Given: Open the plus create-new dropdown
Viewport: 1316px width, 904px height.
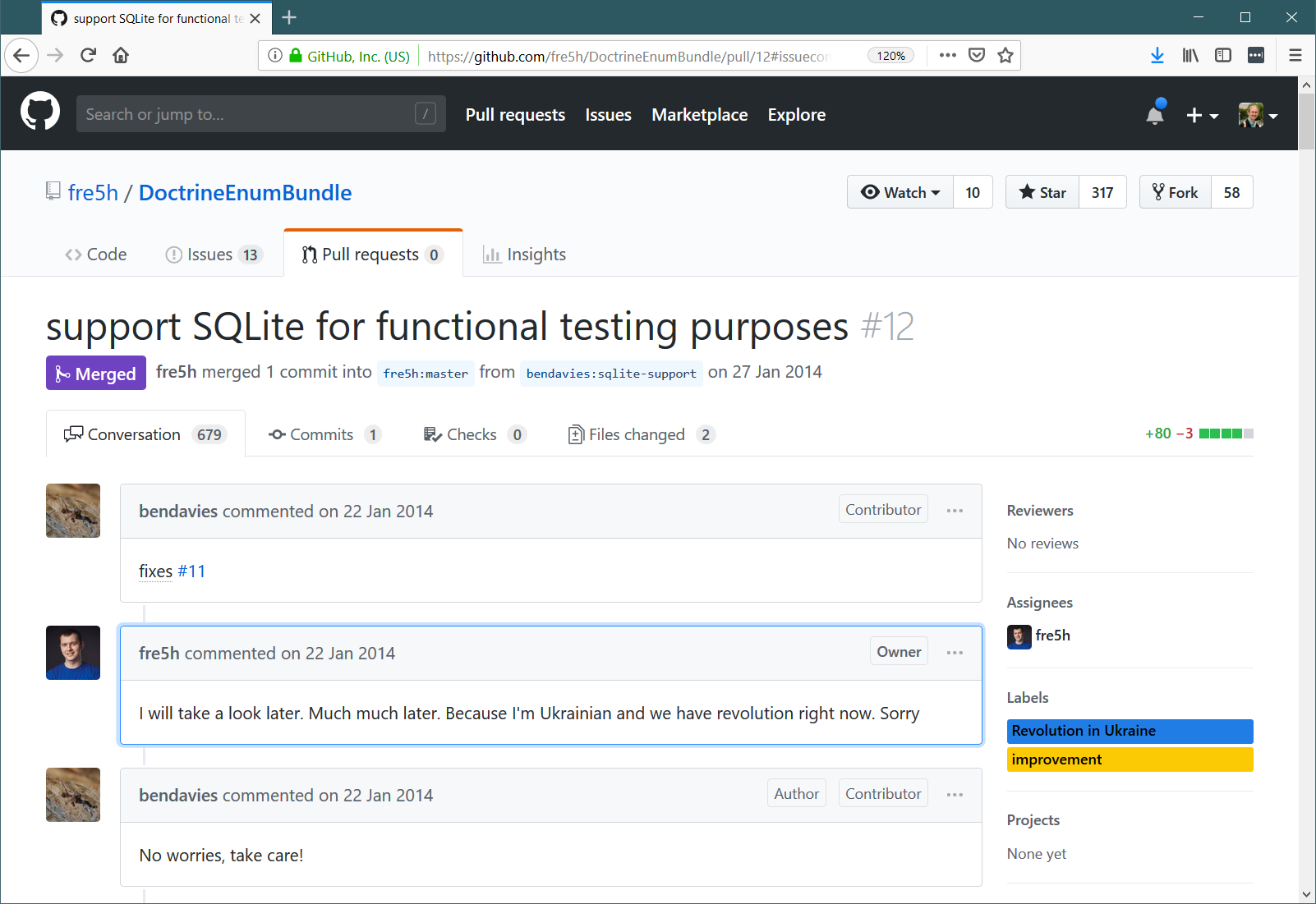Looking at the screenshot, I should pyautogui.click(x=1202, y=116).
